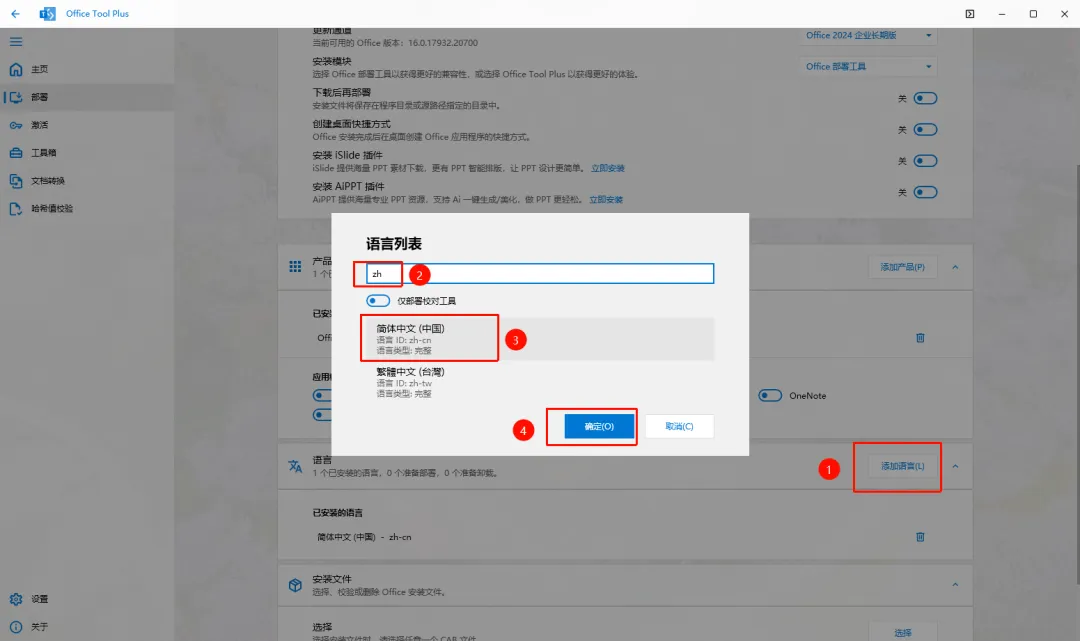Open the Office 2024 企业长期版 channel dropdown
1080x641 pixels.
[x=869, y=35]
